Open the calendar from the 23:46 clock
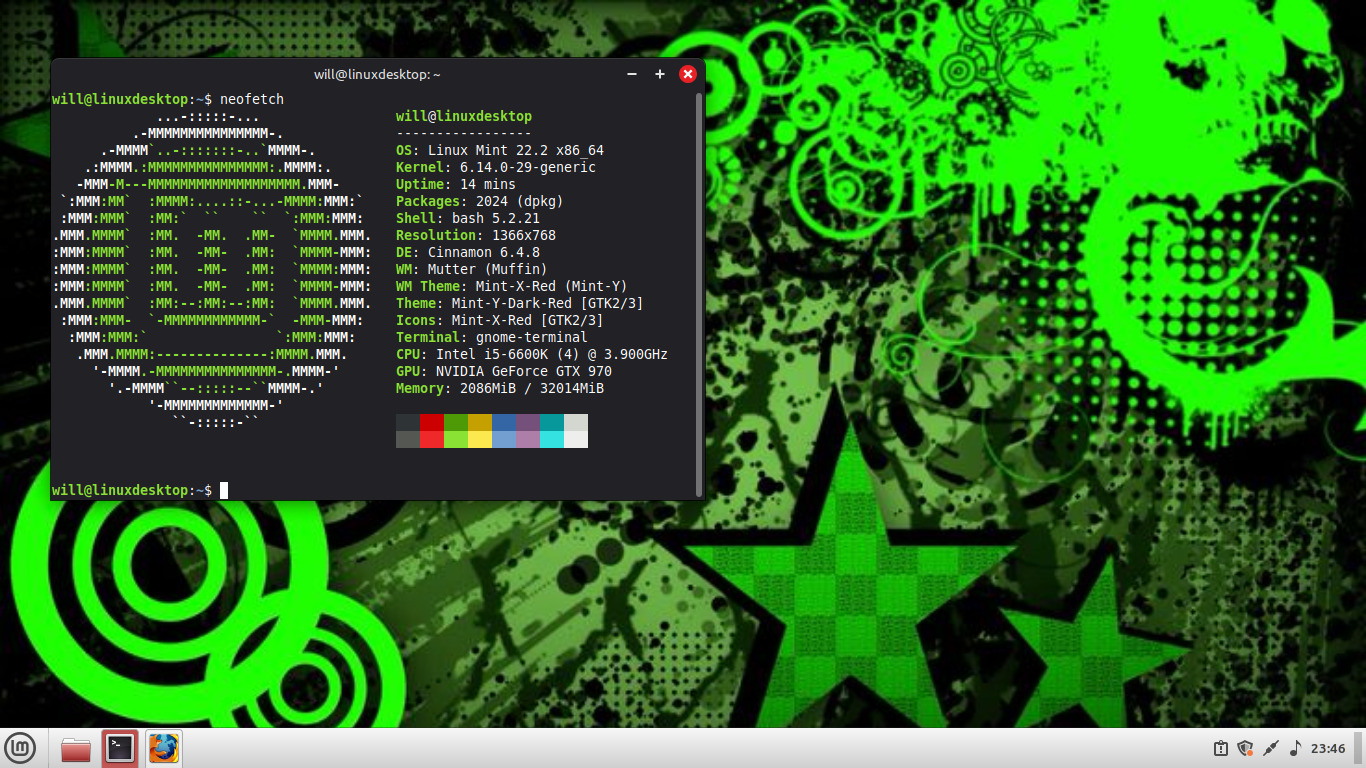 coord(1328,748)
